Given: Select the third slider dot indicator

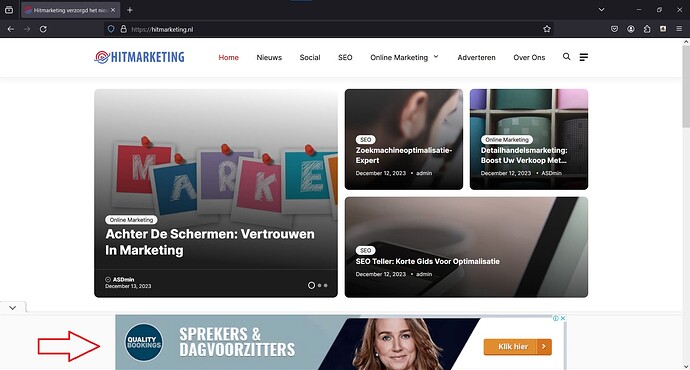Looking at the screenshot, I should coord(326,285).
